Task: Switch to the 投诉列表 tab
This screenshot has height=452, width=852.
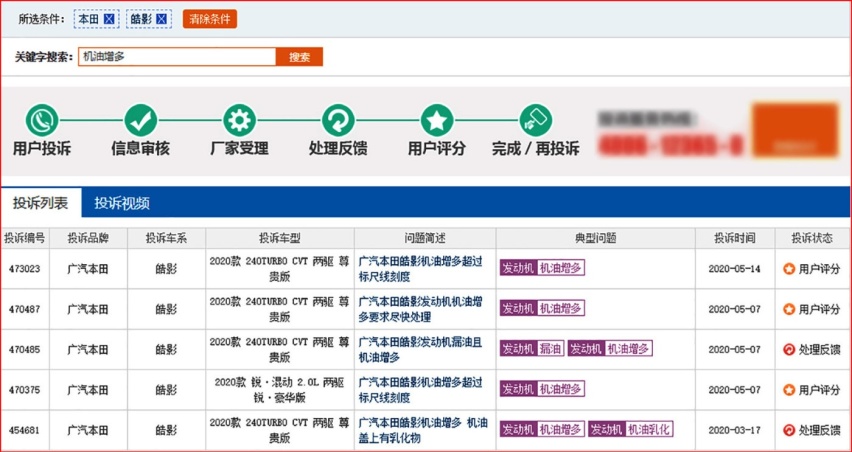Action: [41, 203]
